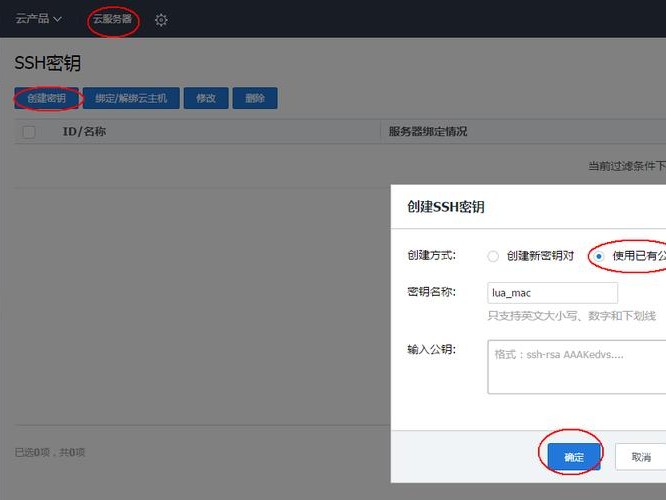Click the 删除 button
The height and width of the screenshot is (500, 666).
coord(255,98)
